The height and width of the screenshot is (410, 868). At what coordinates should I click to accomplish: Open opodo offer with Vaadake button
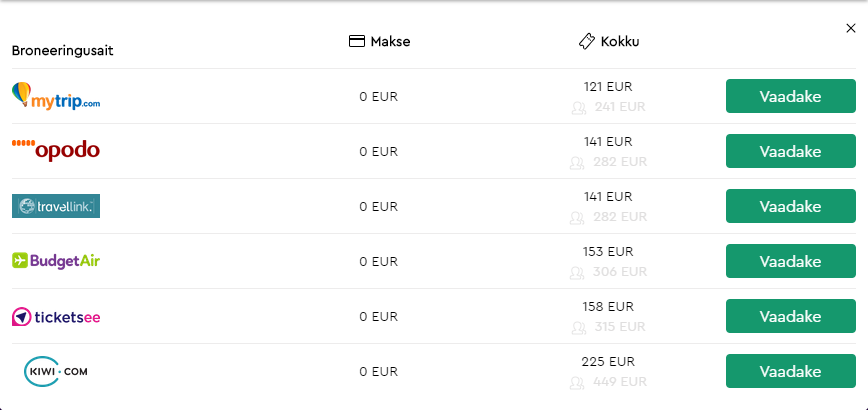point(790,151)
